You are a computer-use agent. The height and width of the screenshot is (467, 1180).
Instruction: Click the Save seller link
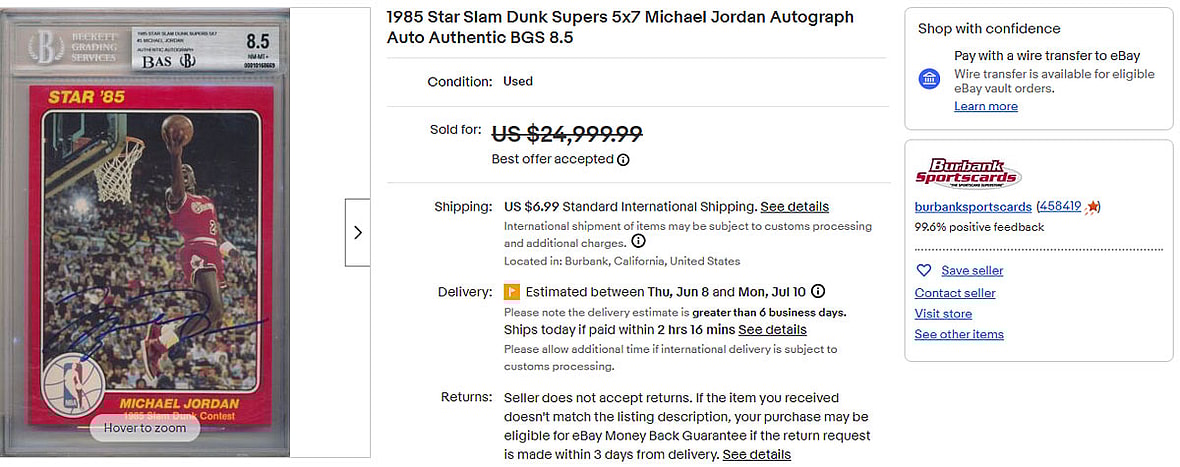click(x=972, y=271)
